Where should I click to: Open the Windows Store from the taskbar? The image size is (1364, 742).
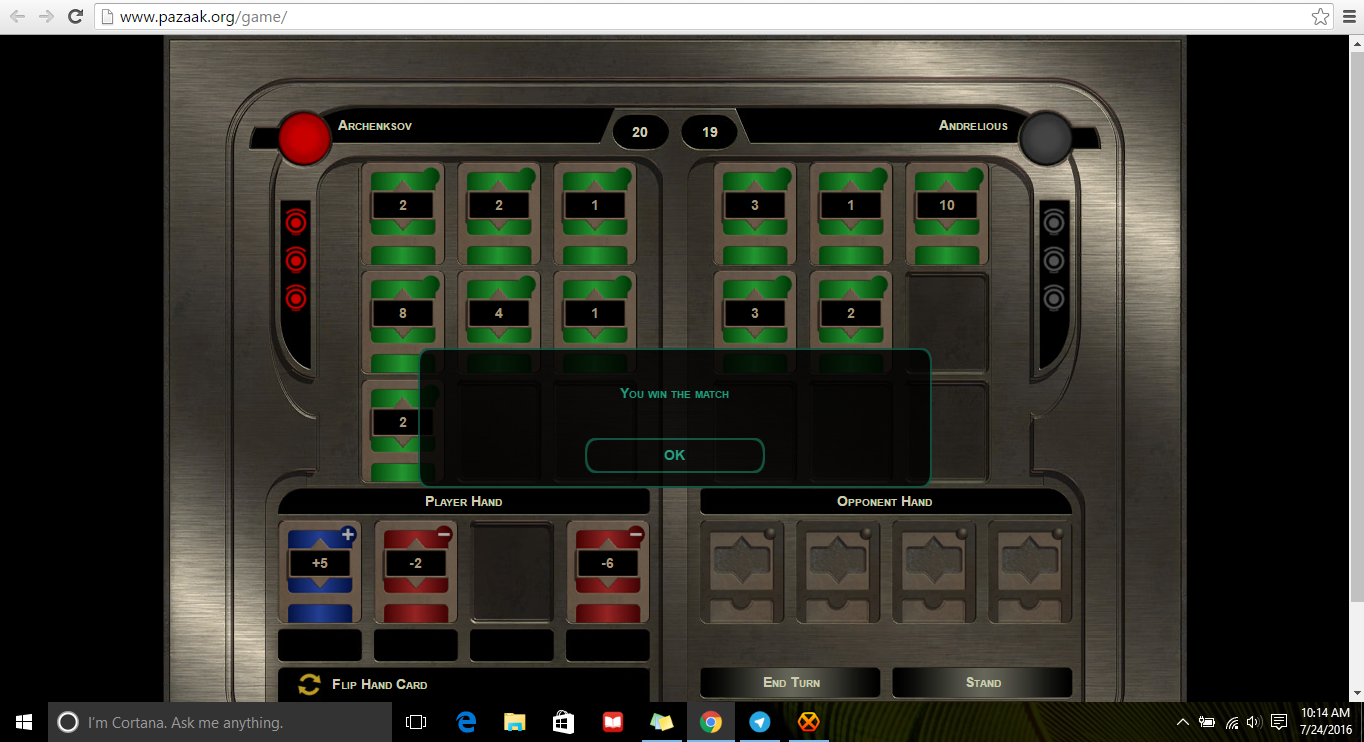click(x=564, y=722)
